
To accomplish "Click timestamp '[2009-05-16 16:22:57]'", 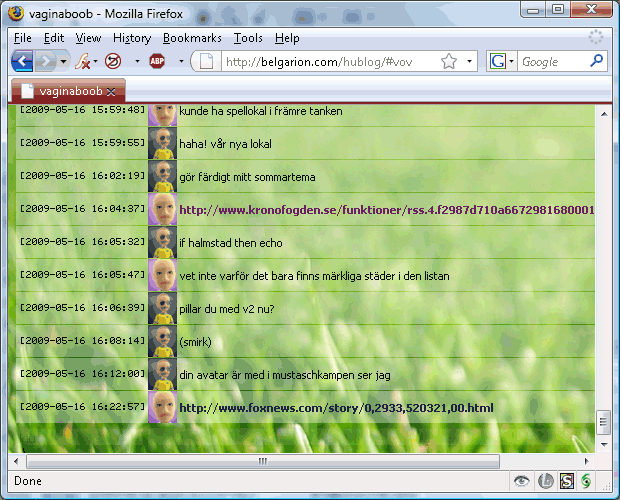I will tap(82, 406).
